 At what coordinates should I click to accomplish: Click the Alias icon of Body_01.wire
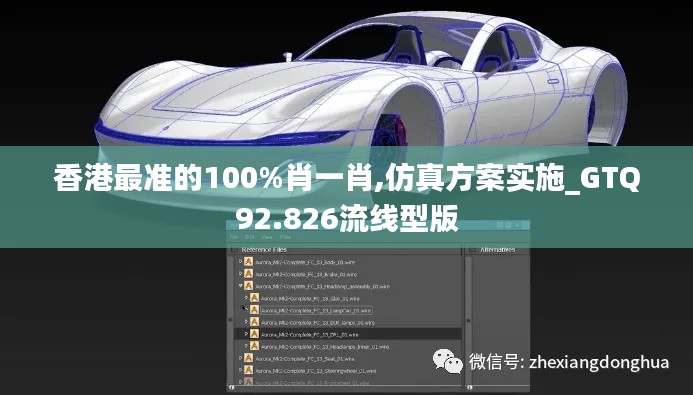click(x=248, y=262)
